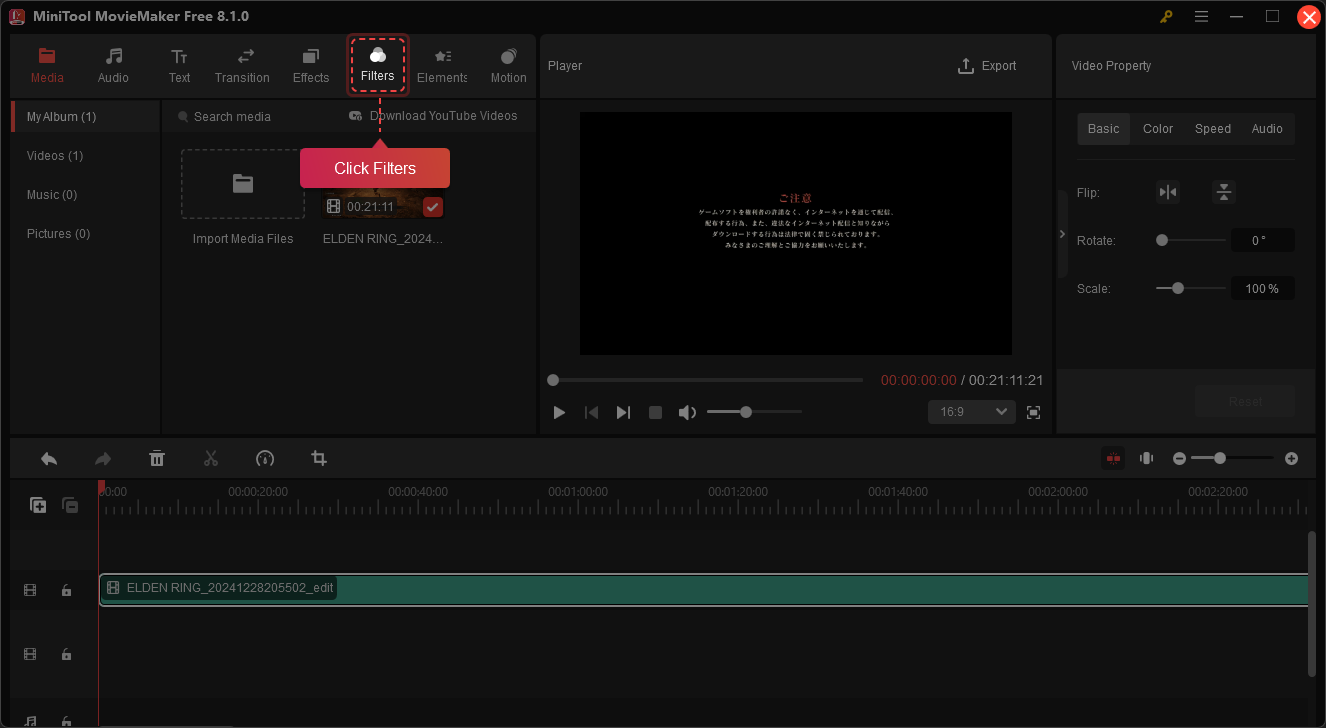Switch to Basic property tab
The height and width of the screenshot is (728, 1326).
tap(1104, 129)
